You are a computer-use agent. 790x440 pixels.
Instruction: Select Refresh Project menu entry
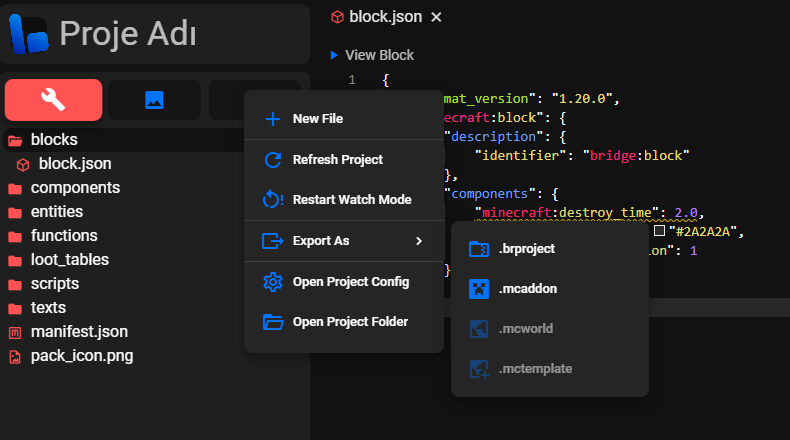coord(337,159)
